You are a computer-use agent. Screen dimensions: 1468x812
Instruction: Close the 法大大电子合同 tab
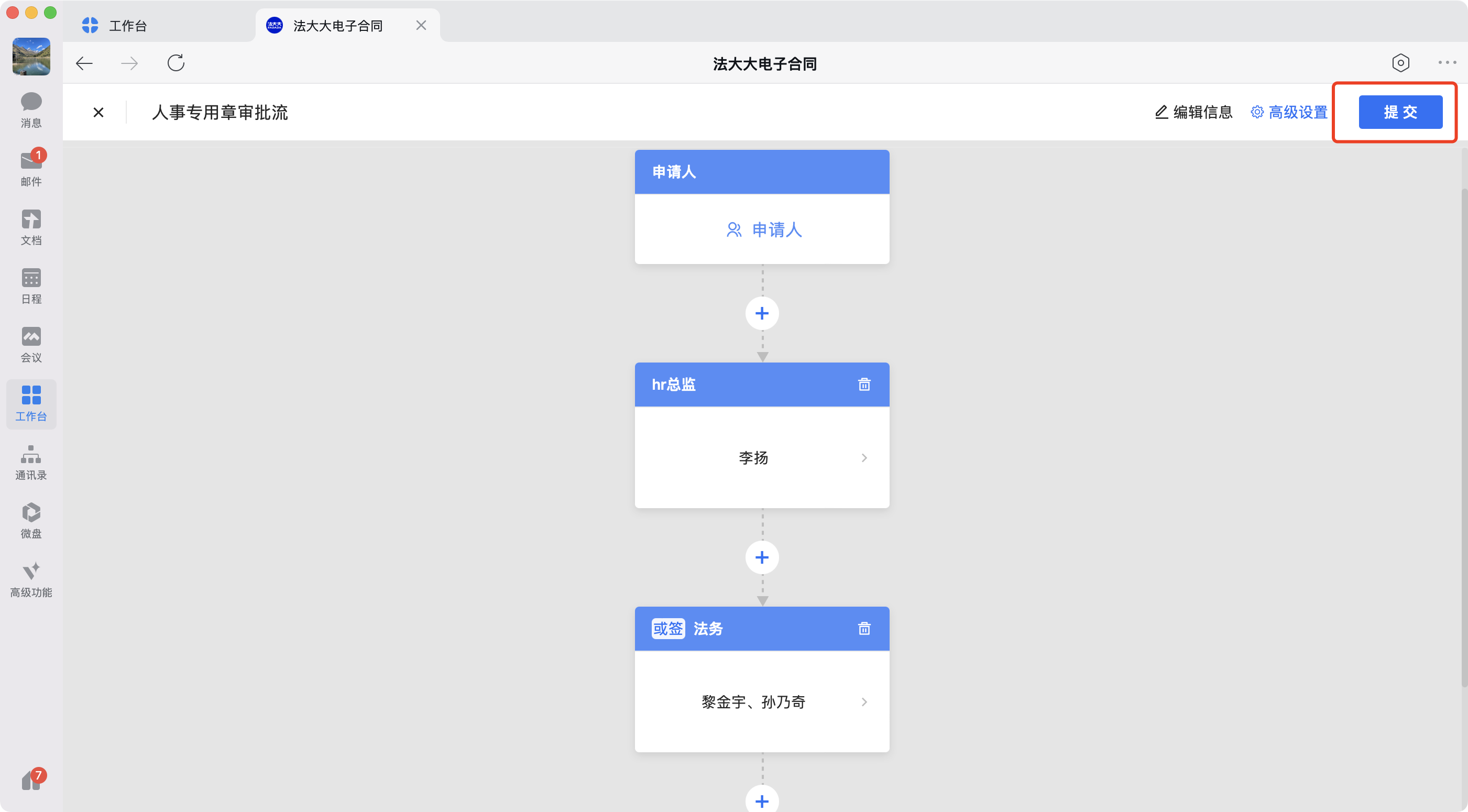pyautogui.click(x=421, y=26)
